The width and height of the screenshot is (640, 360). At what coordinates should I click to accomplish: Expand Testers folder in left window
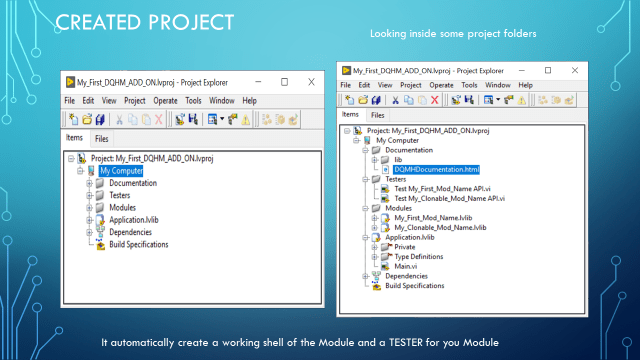point(89,196)
